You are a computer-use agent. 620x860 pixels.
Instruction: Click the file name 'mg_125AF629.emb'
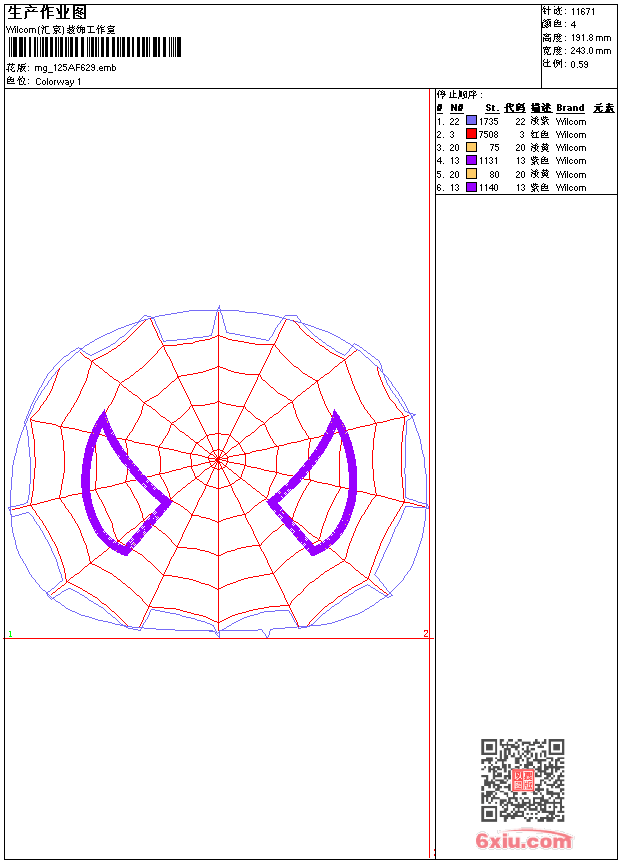click(75, 68)
